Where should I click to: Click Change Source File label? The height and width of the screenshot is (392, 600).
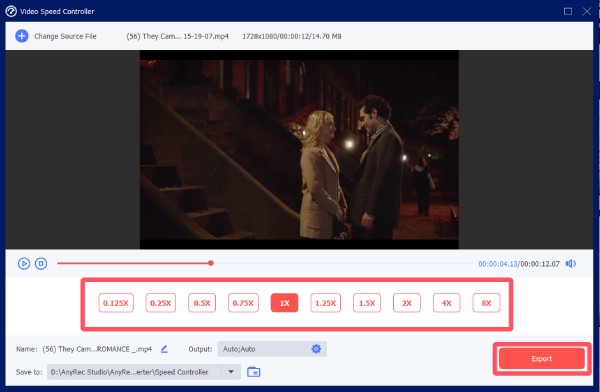point(65,36)
